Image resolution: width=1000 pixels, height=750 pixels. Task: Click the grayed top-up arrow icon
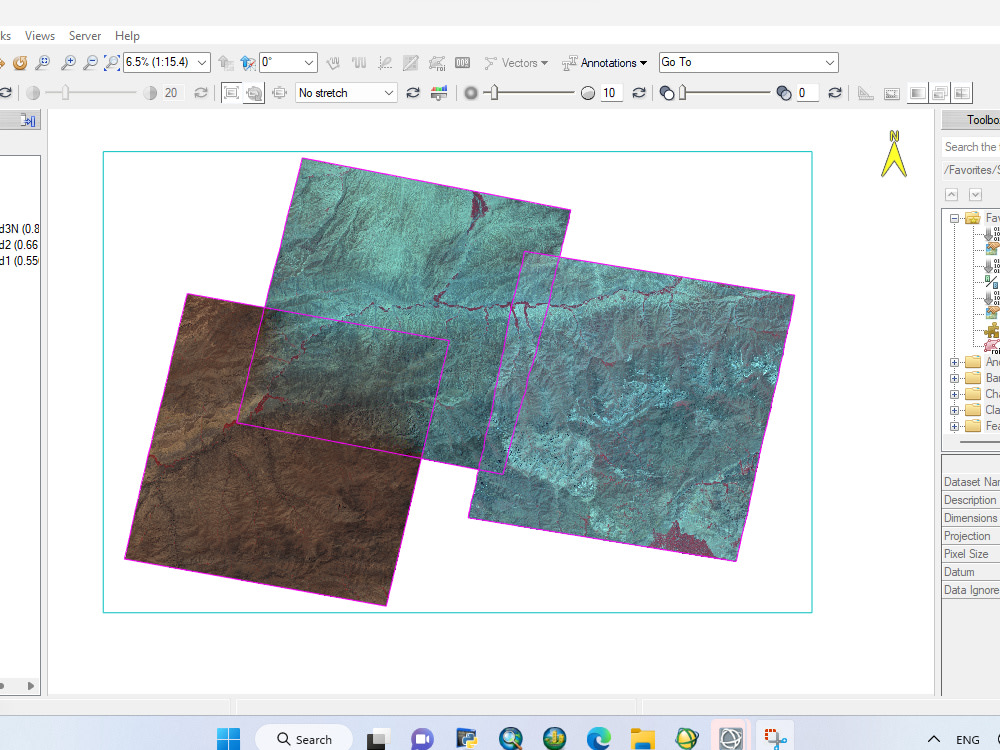[x=225, y=62]
